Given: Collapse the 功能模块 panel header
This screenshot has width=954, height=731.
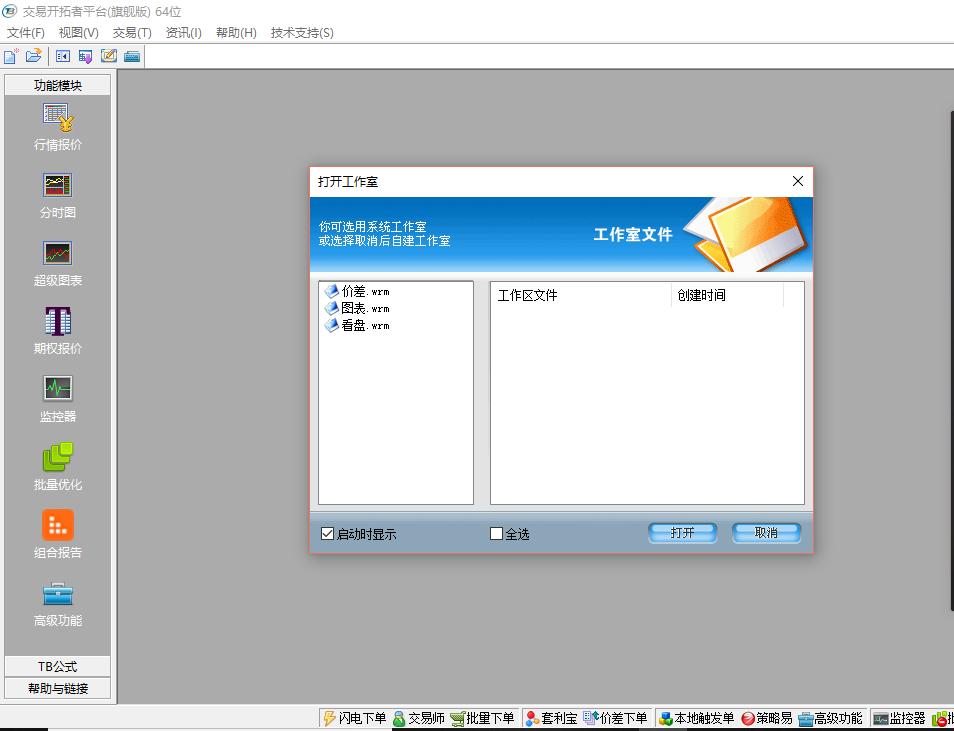Looking at the screenshot, I should [x=57, y=85].
